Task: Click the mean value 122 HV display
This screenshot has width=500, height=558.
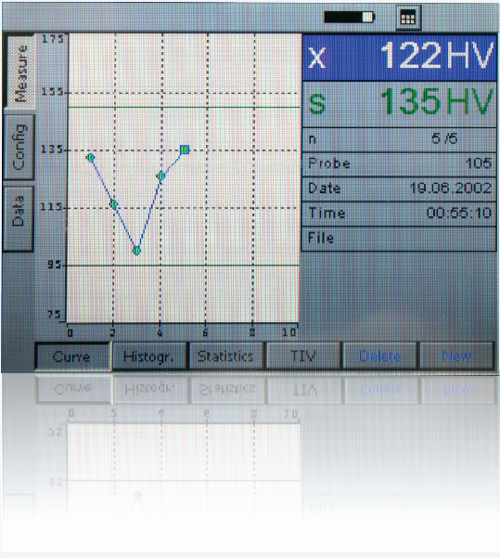Action: pos(399,57)
